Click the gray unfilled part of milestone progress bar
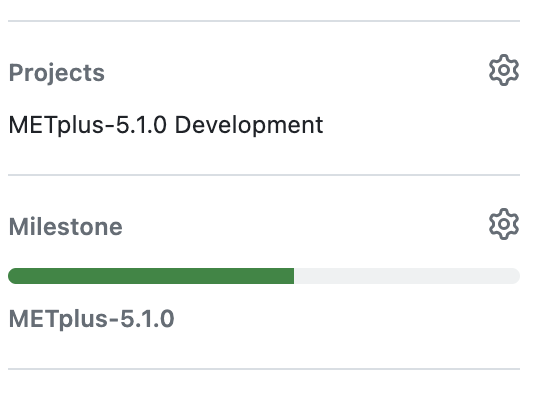542x402 pixels. [407, 276]
